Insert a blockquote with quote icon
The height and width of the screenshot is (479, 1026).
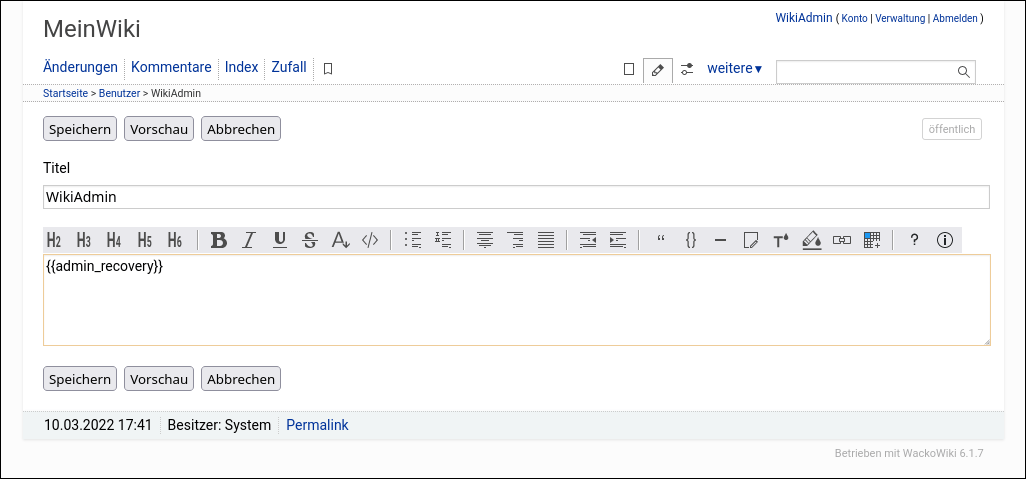pyautogui.click(x=660, y=240)
